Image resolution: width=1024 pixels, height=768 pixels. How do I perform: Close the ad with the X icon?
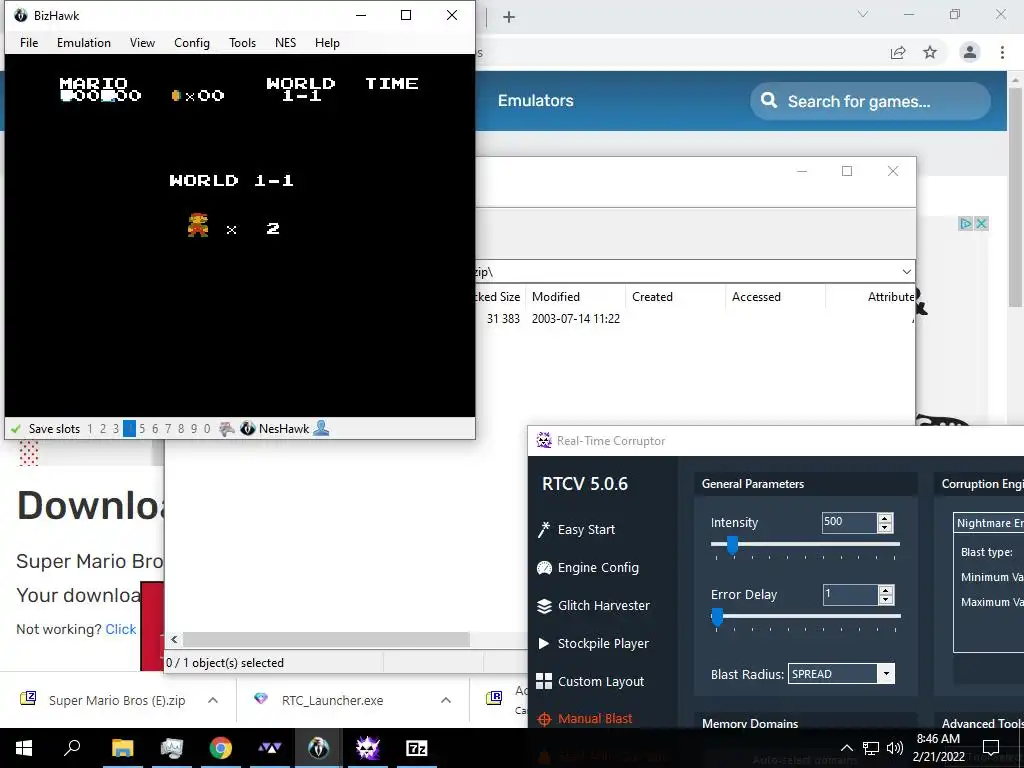[x=981, y=223]
